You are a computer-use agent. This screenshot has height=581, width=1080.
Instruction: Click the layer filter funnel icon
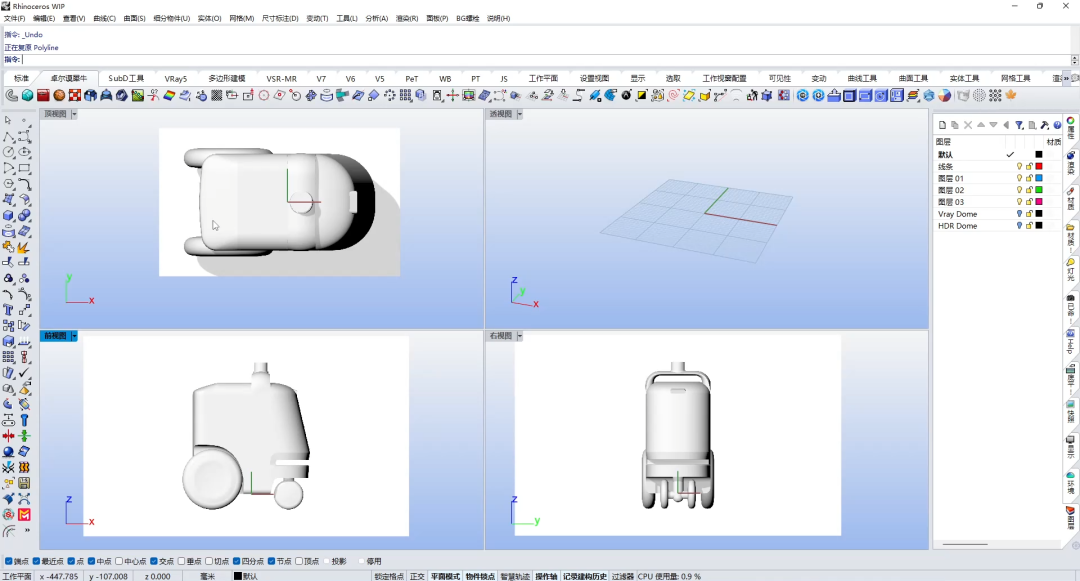pyautogui.click(x=1019, y=125)
